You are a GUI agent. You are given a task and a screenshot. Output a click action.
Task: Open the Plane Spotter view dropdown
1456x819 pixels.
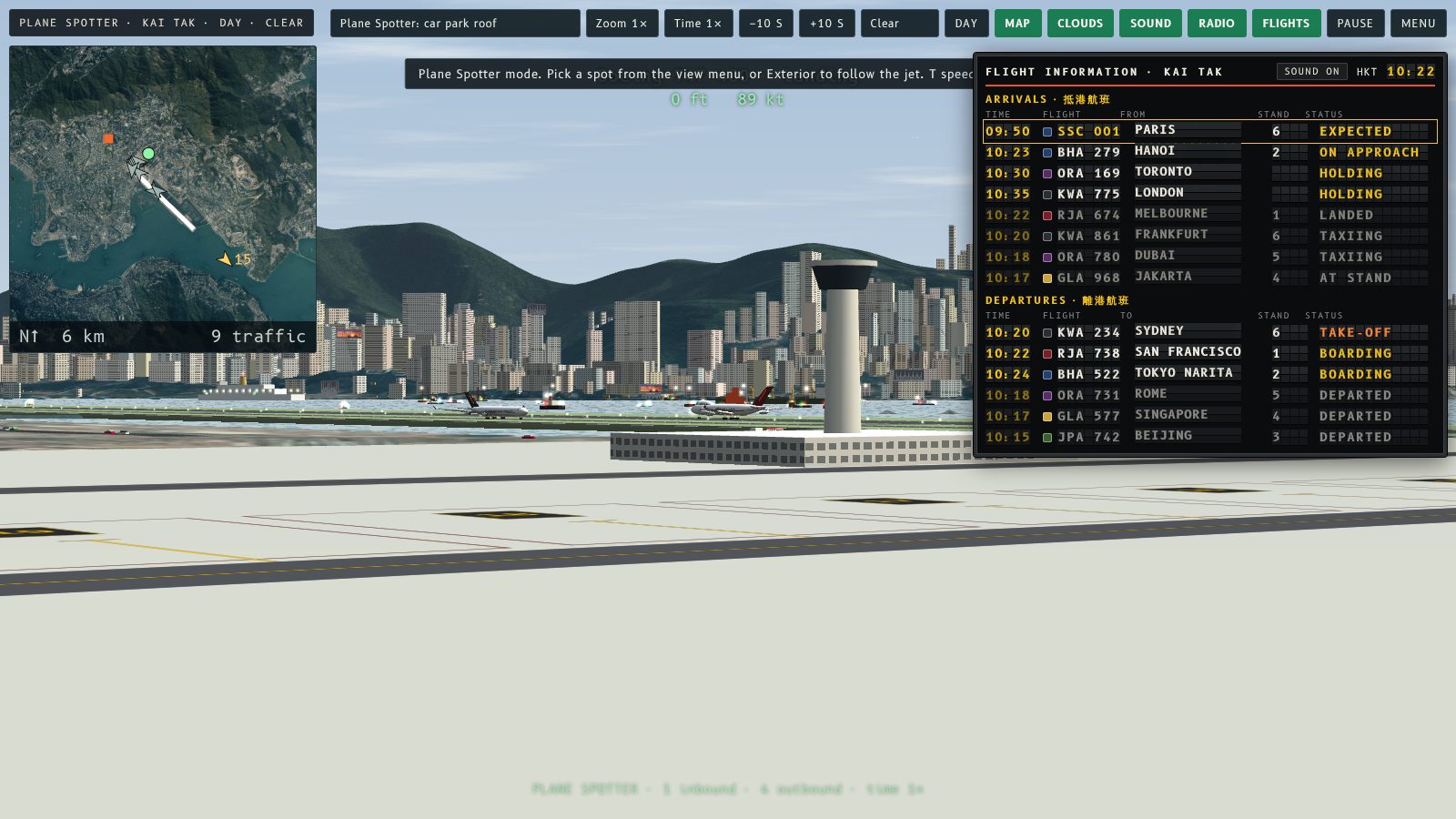point(454,23)
